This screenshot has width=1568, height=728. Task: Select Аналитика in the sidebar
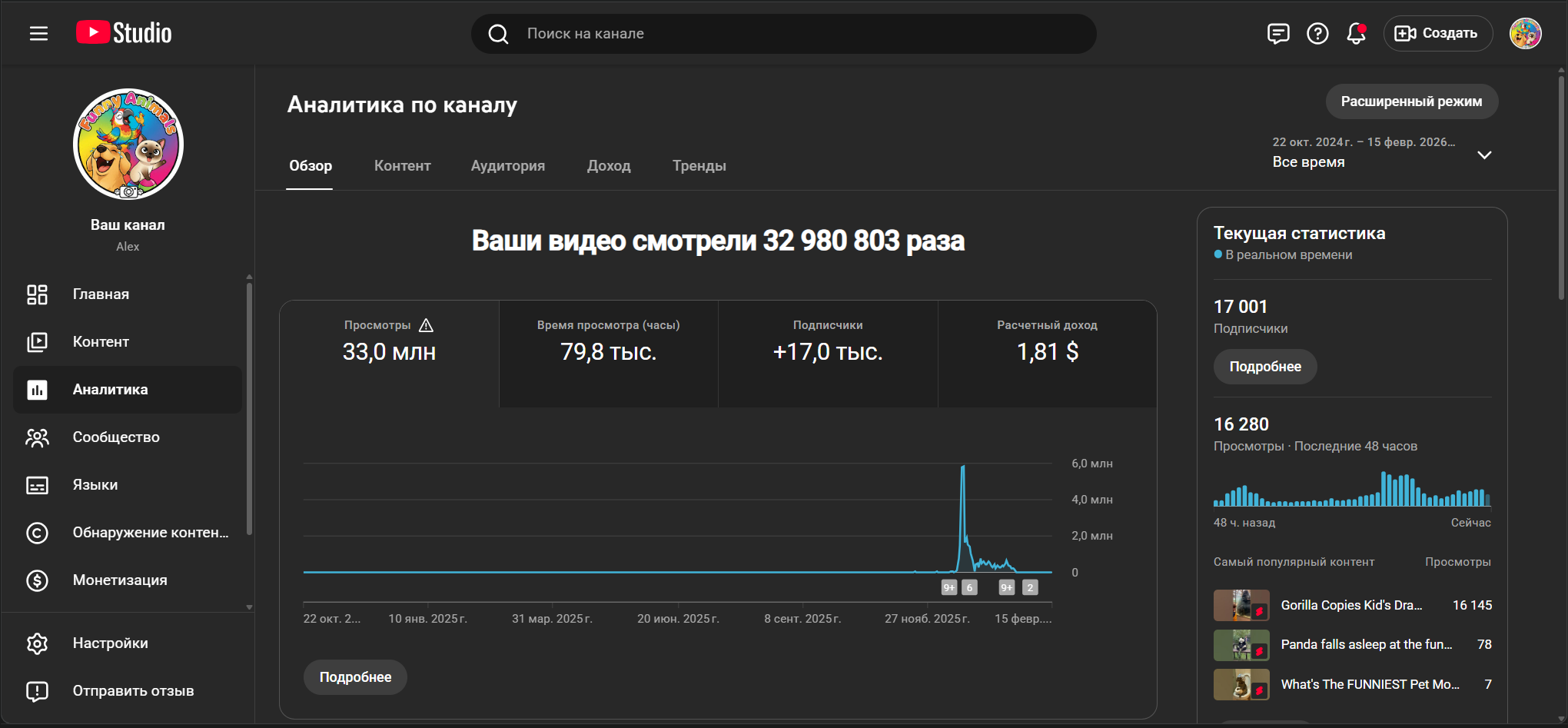[128, 390]
